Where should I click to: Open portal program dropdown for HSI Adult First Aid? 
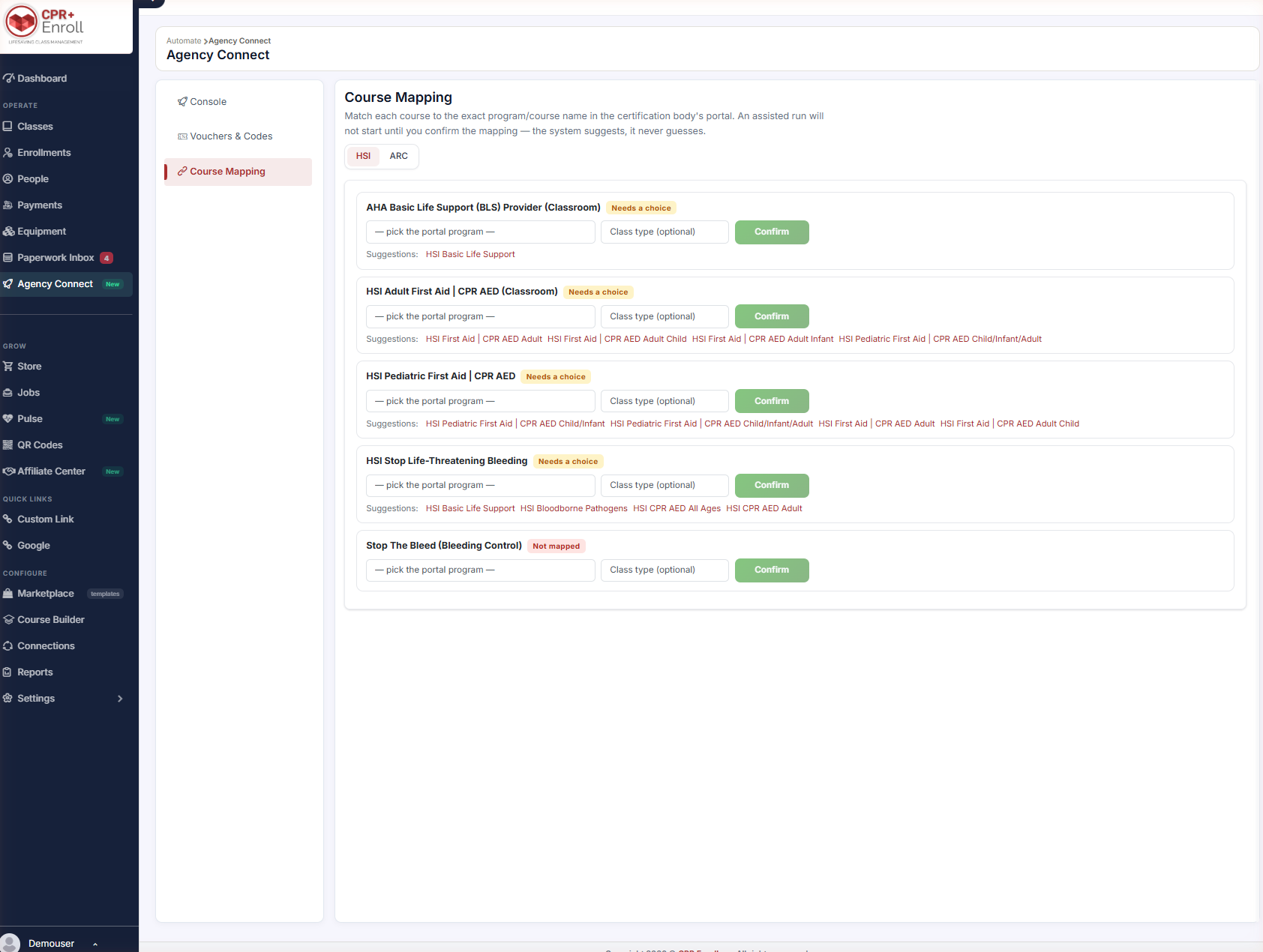coord(481,316)
